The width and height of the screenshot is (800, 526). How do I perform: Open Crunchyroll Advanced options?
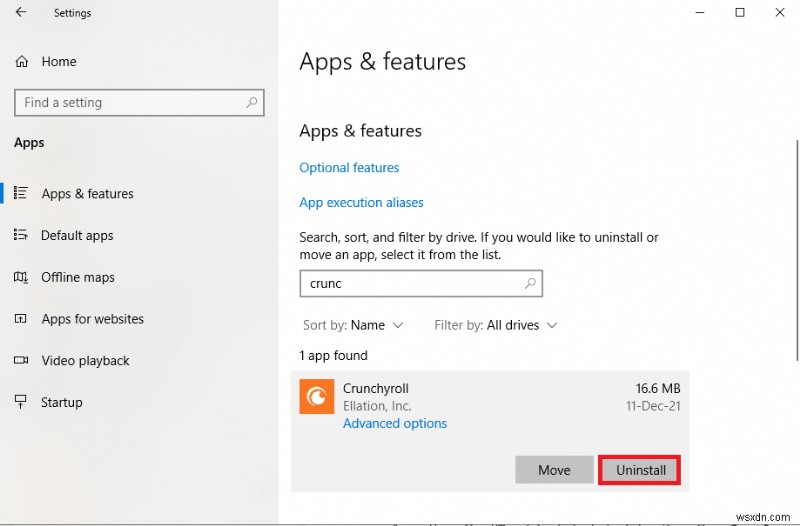pyautogui.click(x=395, y=424)
